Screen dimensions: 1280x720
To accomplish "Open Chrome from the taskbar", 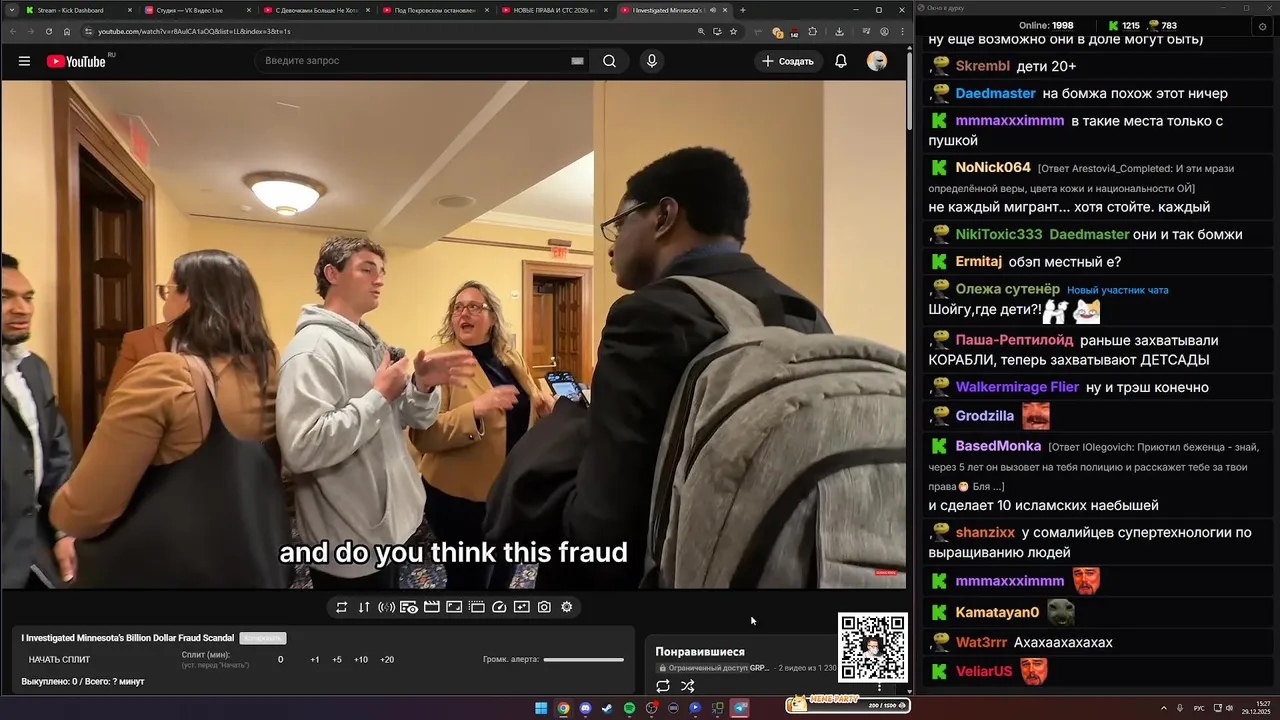I will 563,708.
